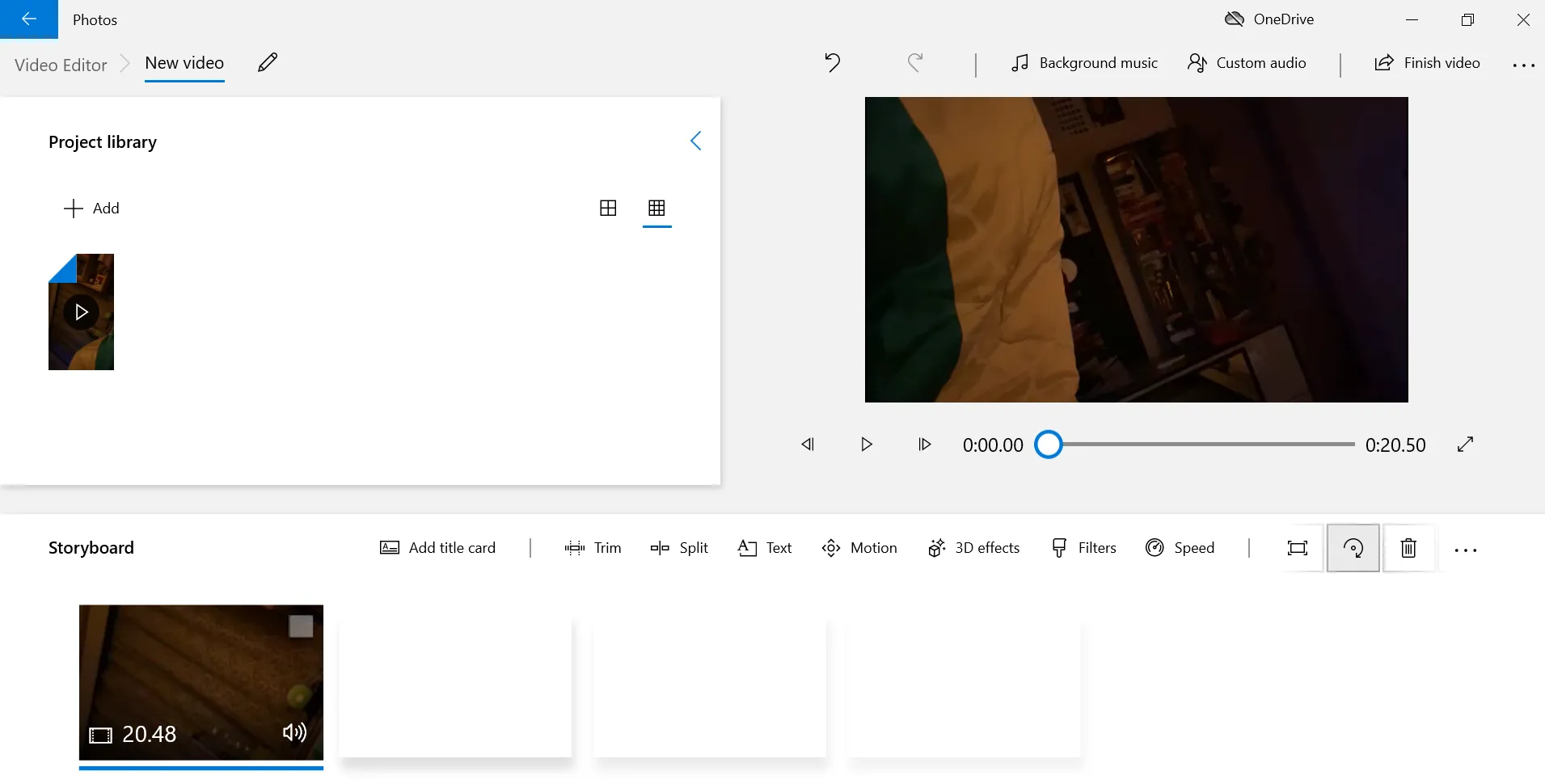Rename video with the pencil icon
This screenshot has width=1545, height=784.
coord(268,63)
